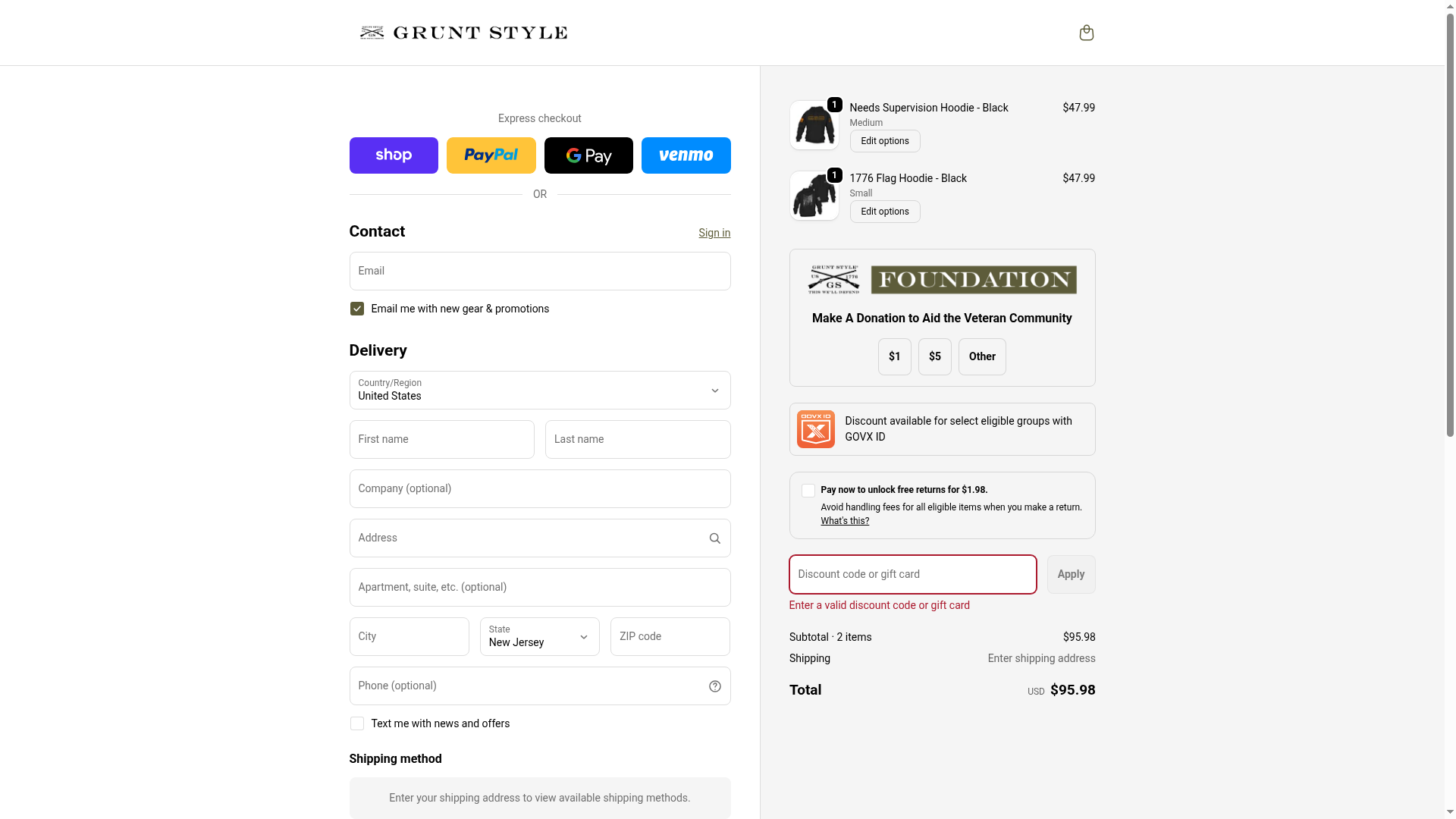The height and width of the screenshot is (819, 1456).
Task: Check out using Venmo
Action: 686,155
